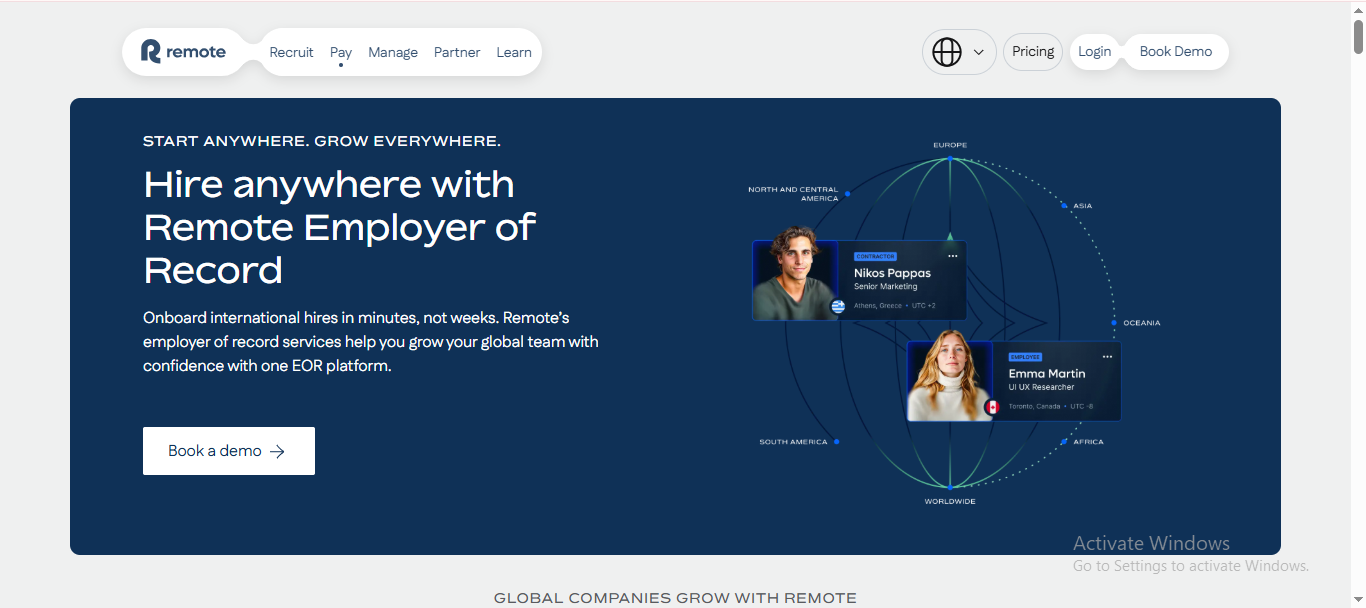Expand the language dropdown chevron
Image resolution: width=1366 pixels, height=608 pixels.
coord(979,52)
